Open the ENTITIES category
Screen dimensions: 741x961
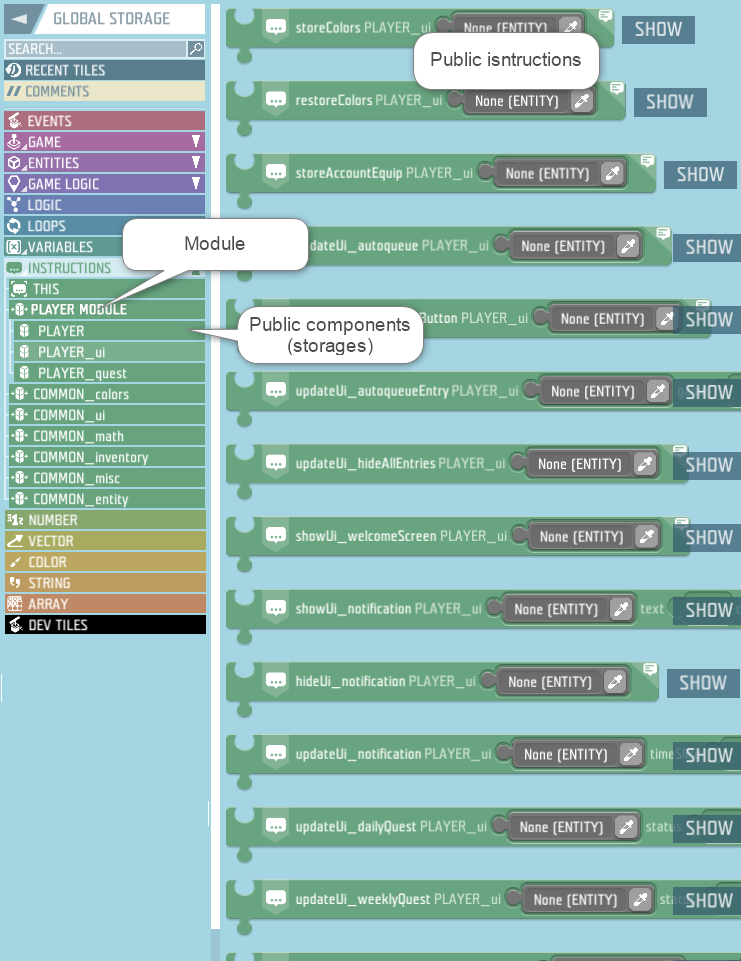tap(105, 163)
